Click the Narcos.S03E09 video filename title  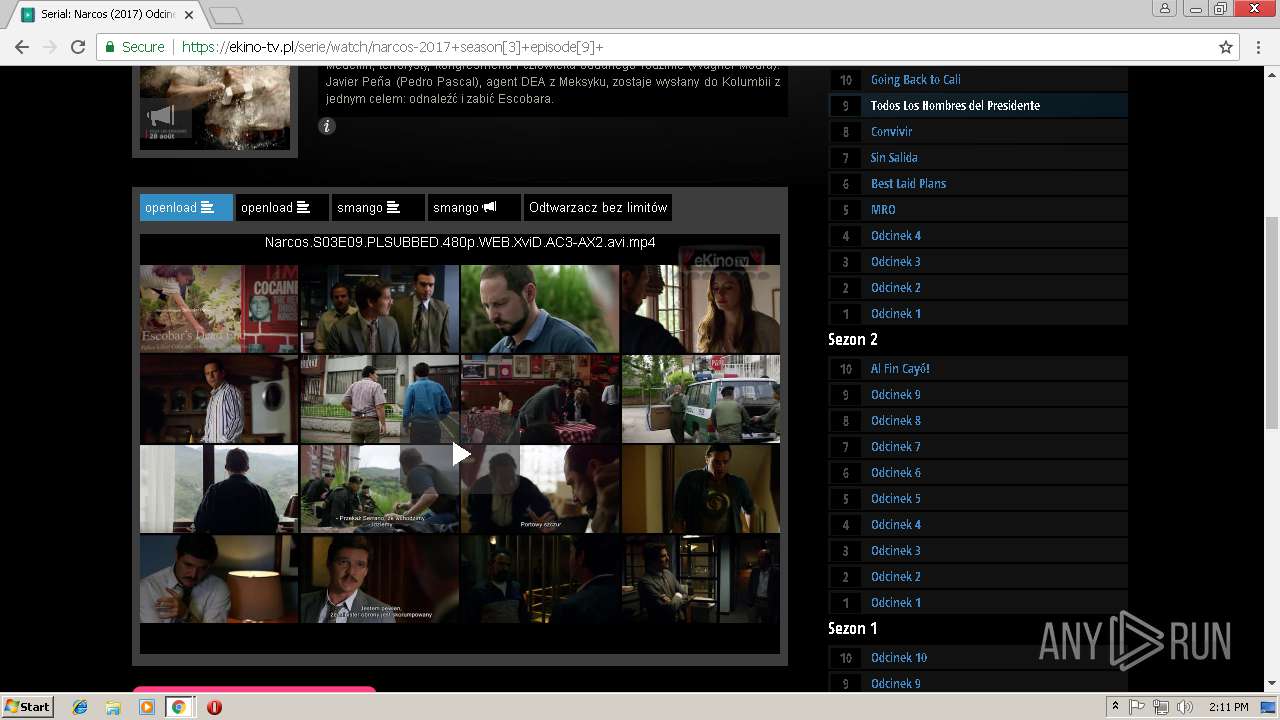pyautogui.click(x=460, y=242)
